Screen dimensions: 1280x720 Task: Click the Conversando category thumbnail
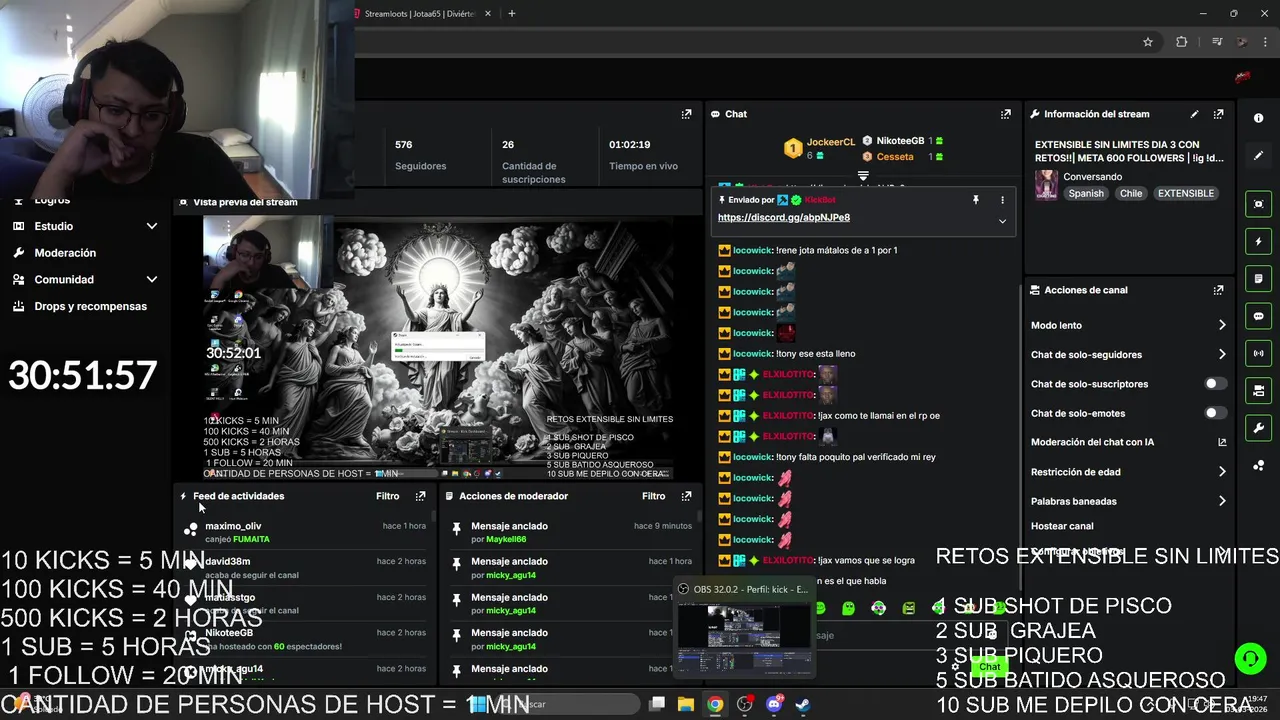pos(1046,185)
